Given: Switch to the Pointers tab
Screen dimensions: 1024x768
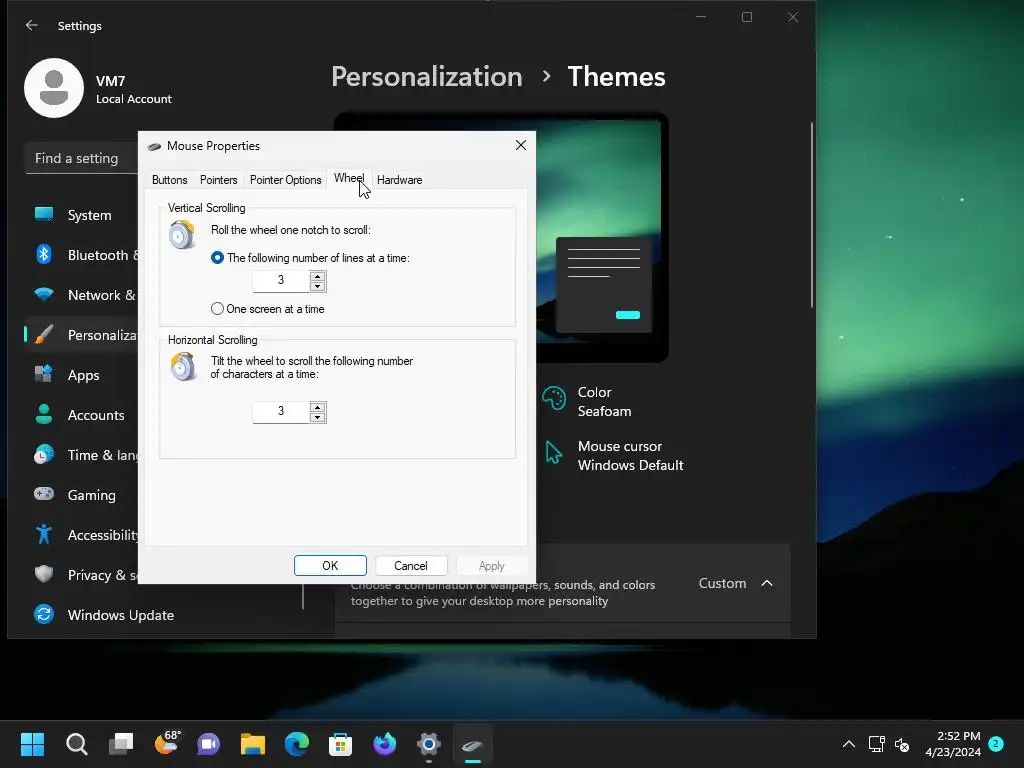Looking at the screenshot, I should pos(218,180).
